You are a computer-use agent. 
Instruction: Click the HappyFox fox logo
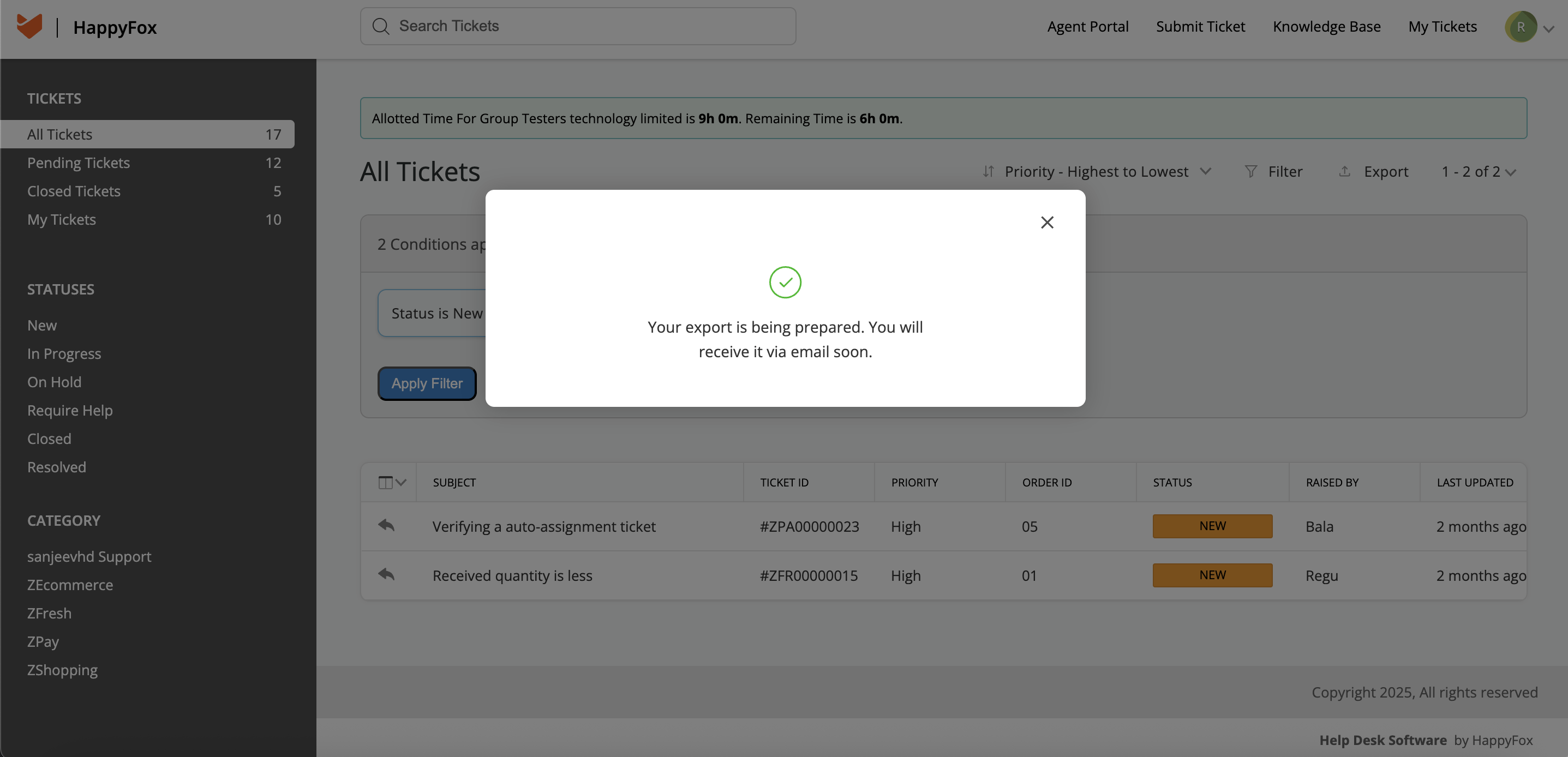[29, 27]
